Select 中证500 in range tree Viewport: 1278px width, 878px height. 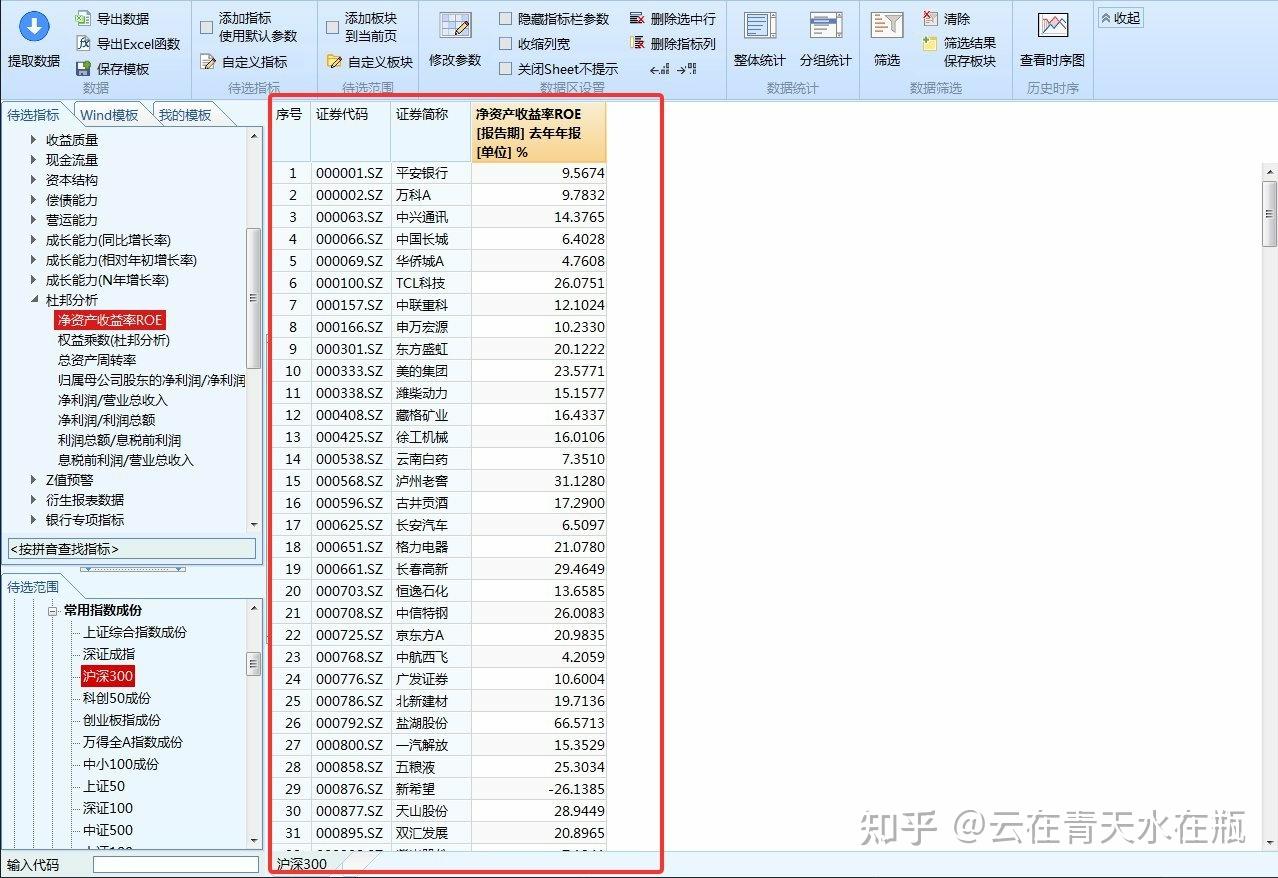coord(108,830)
